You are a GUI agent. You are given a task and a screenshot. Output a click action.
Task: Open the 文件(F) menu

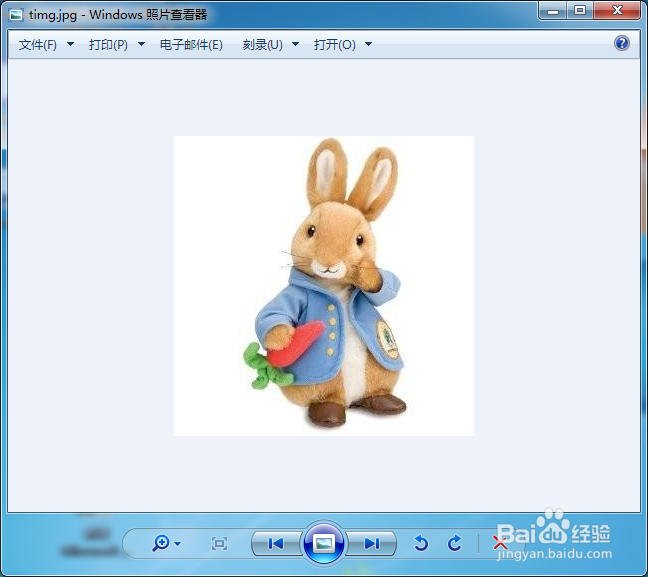pyautogui.click(x=38, y=44)
